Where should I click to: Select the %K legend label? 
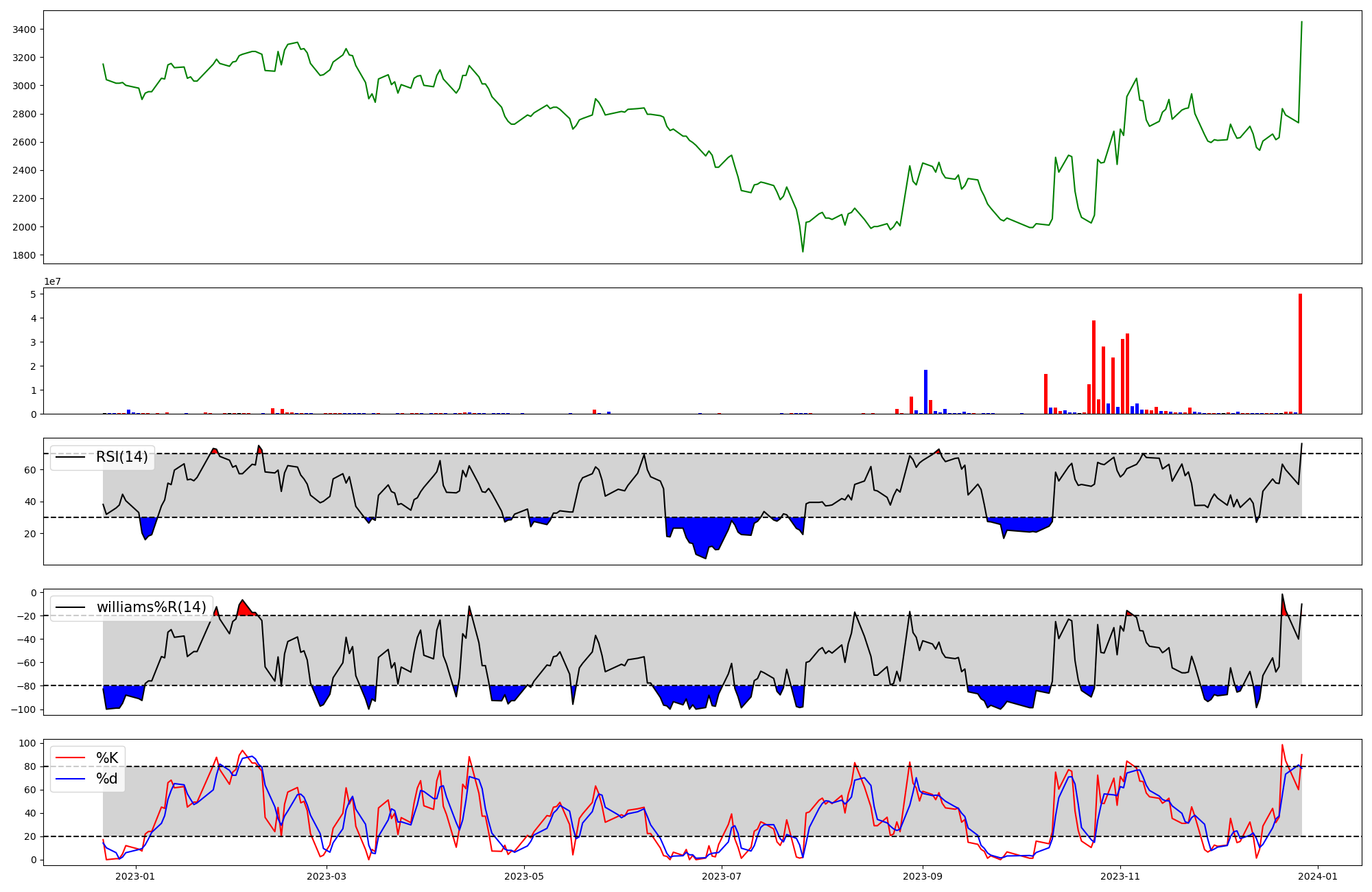107,758
